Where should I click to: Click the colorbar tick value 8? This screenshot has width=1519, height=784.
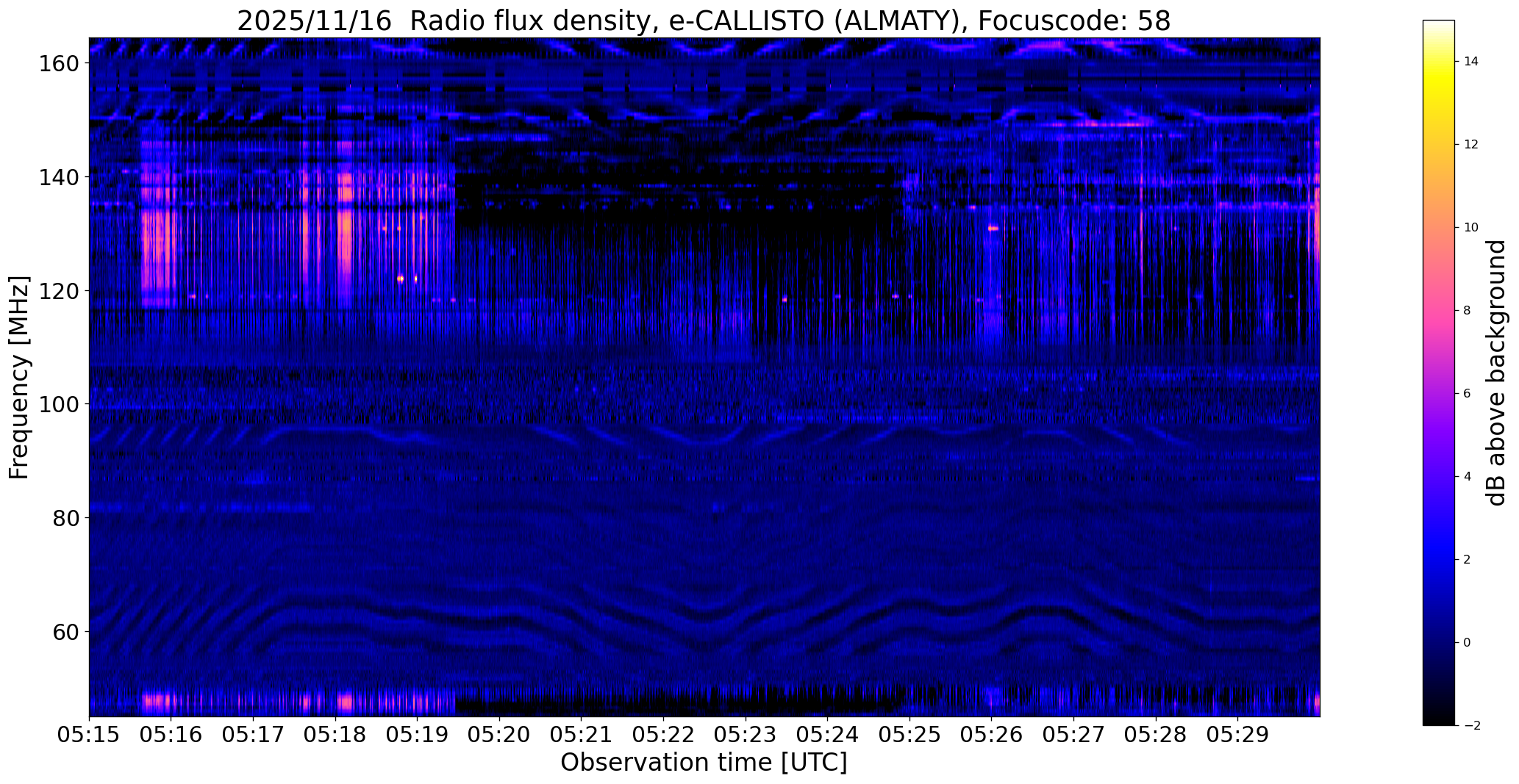1468,311
